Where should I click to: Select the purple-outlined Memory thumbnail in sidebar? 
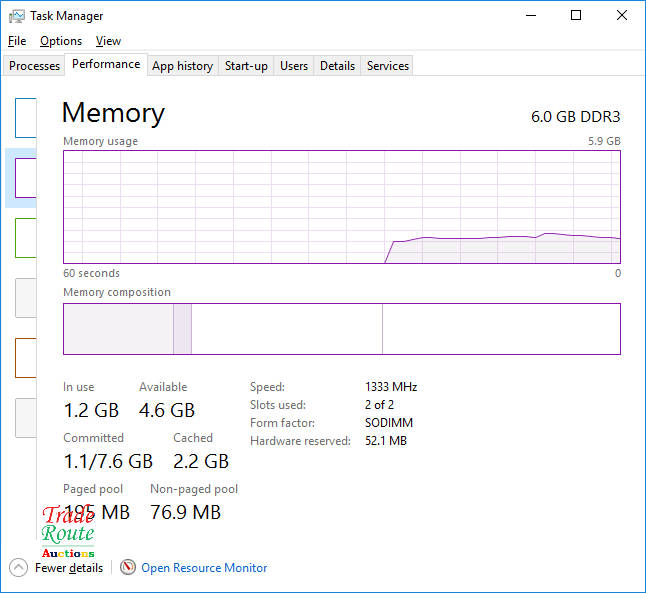click(x=26, y=178)
